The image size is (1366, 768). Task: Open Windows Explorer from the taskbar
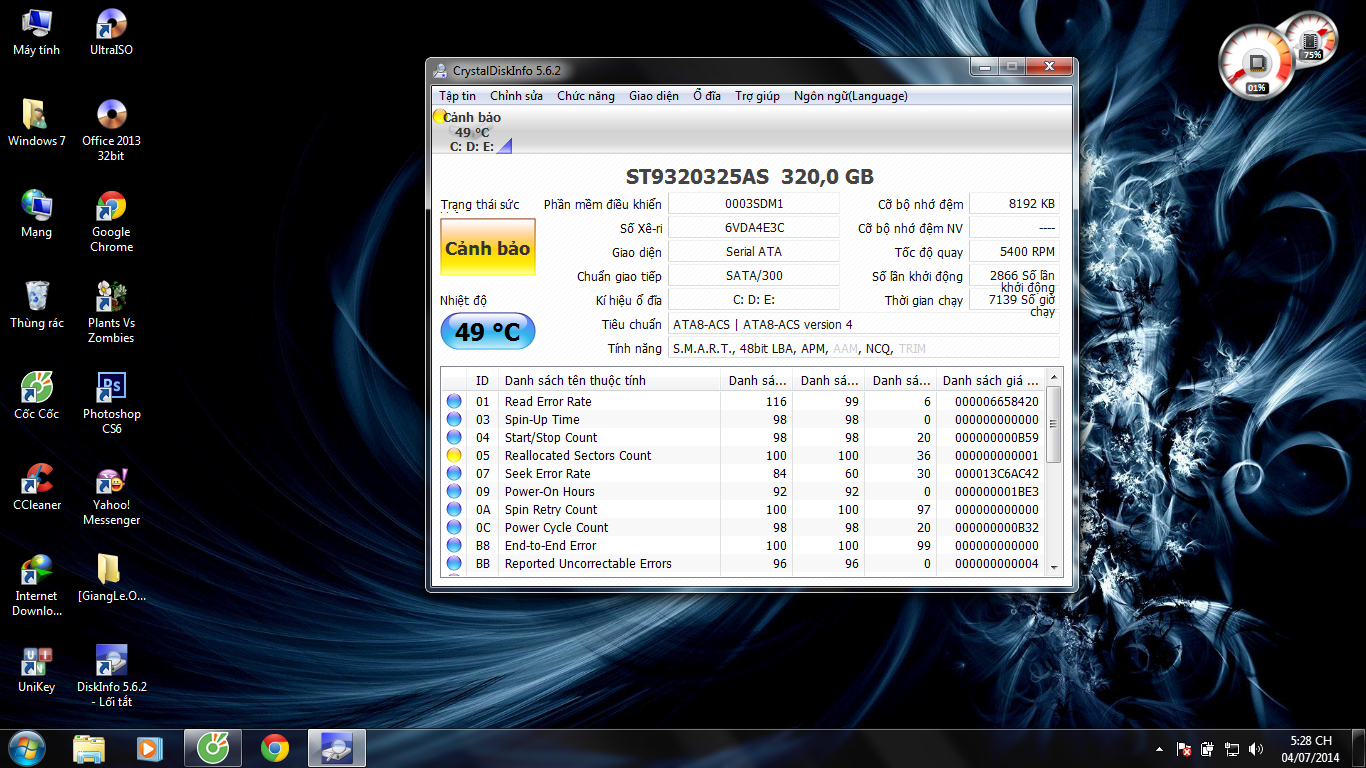(x=89, y=748)
